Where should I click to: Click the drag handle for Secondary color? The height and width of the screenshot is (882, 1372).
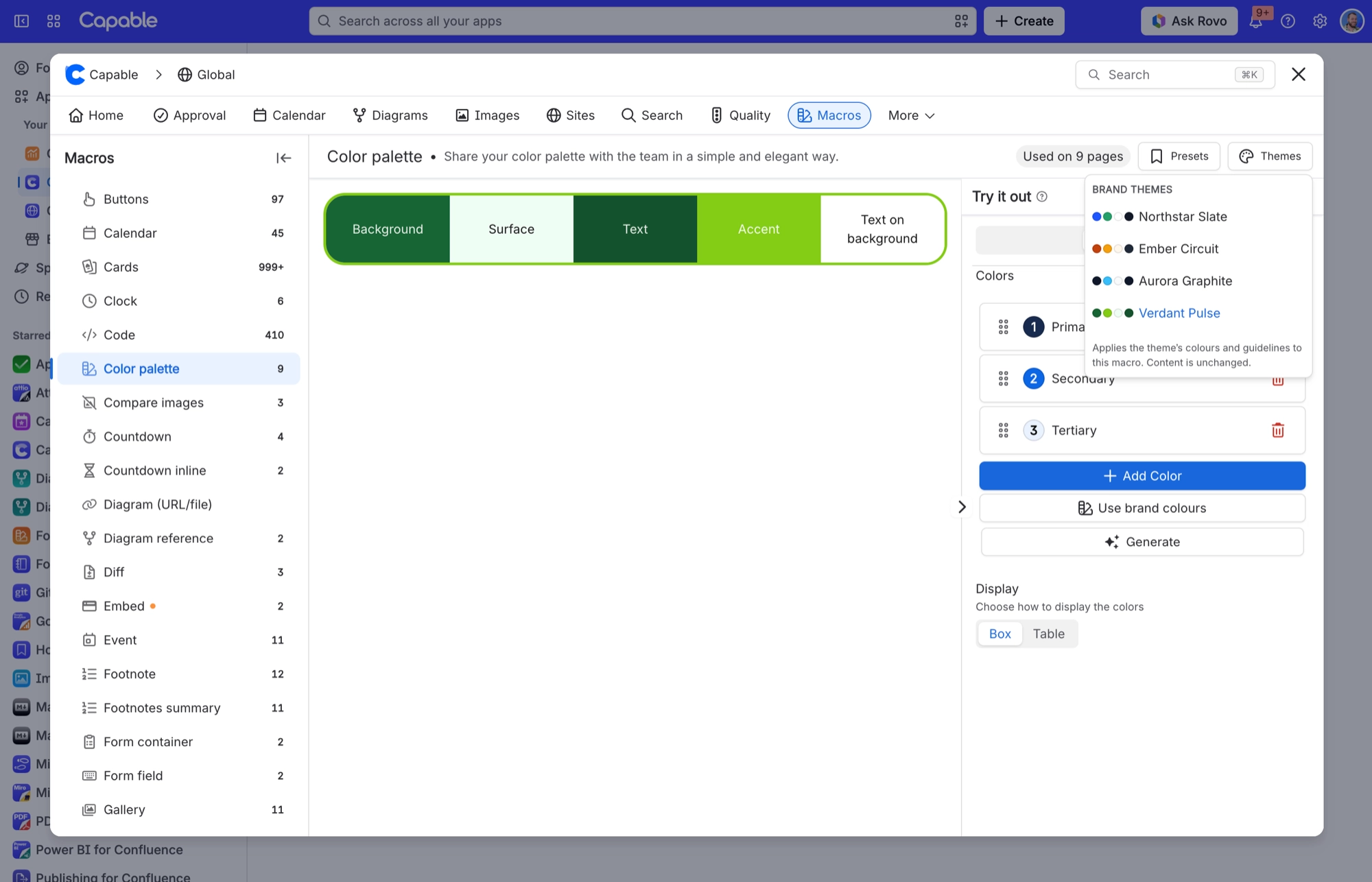[1003, 378]
